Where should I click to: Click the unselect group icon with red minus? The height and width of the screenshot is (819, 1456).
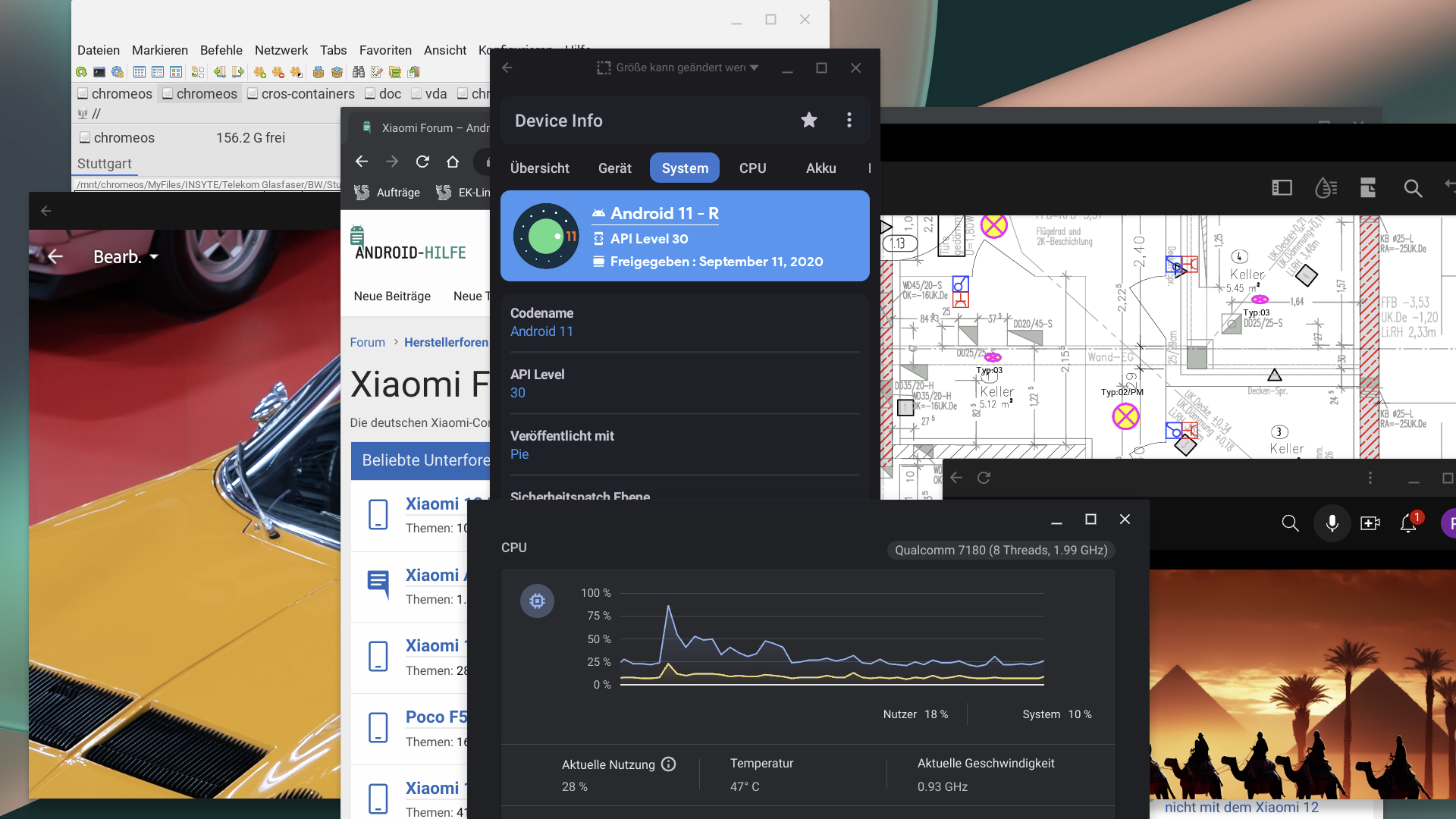click(278, 72)
